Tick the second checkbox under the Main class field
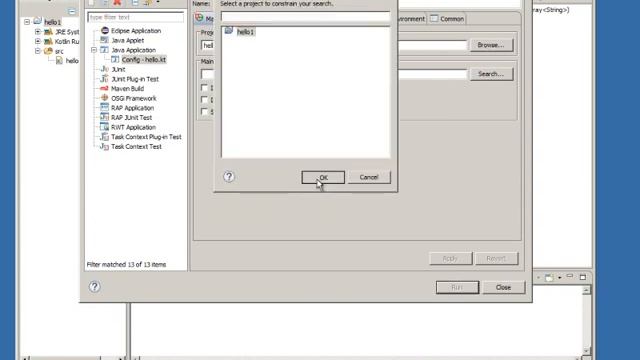The height and width of the screenshot is (360, 640). click(x=204, y=100)
